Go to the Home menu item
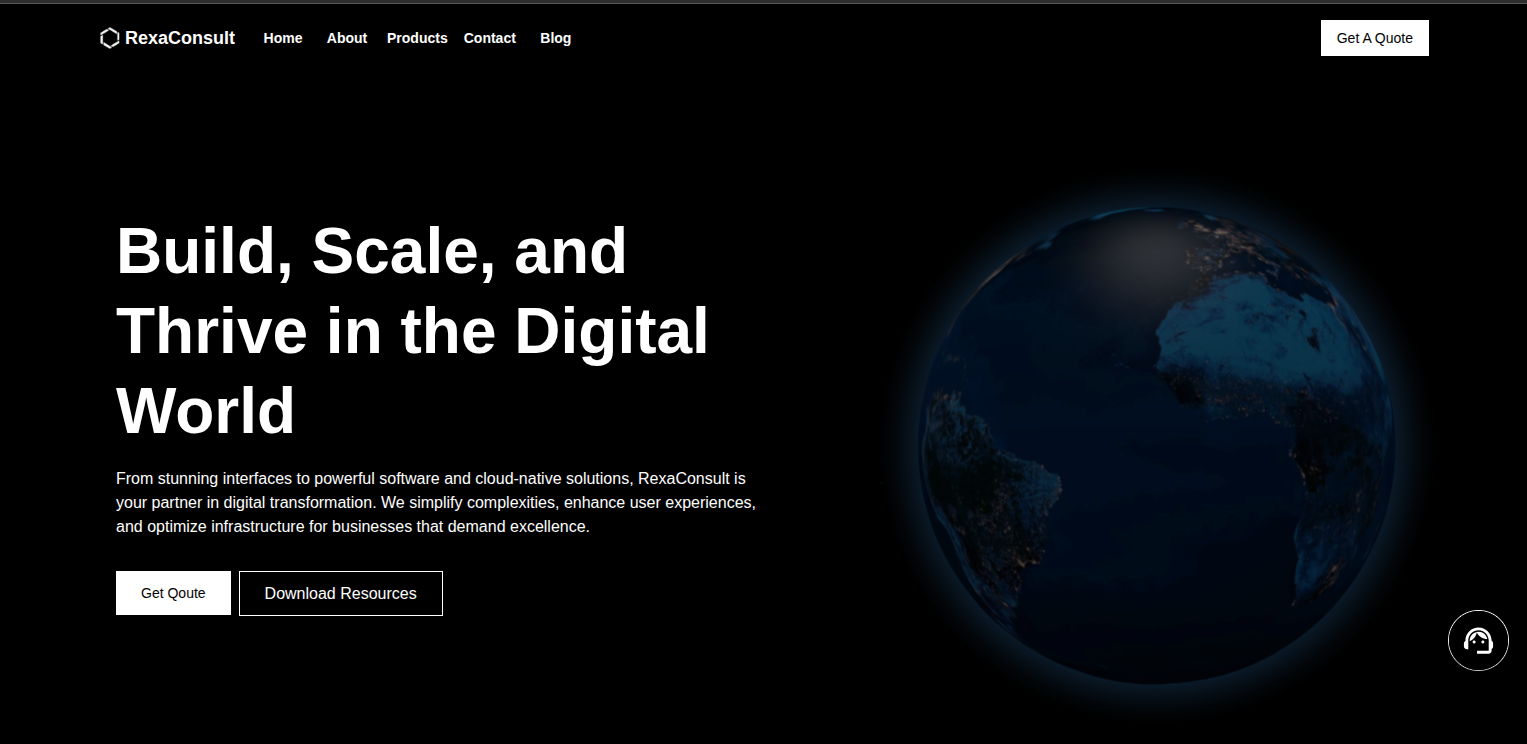The height and width of the screenshot is (744, 1527). pos(283,38)
